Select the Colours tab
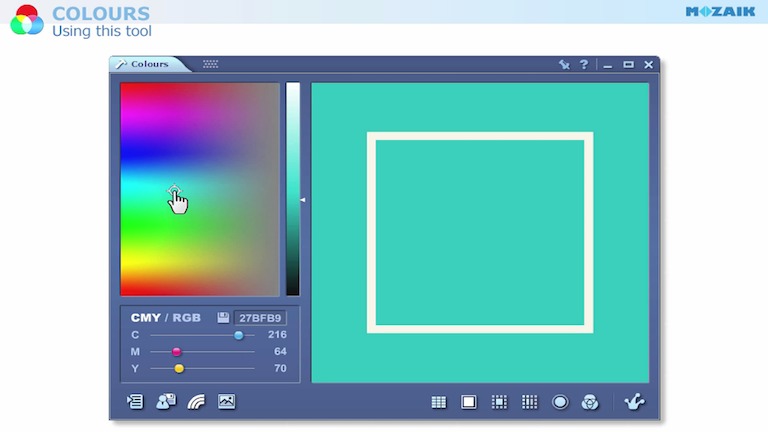The width and height of the screenshot is (768, 432). 149,64
